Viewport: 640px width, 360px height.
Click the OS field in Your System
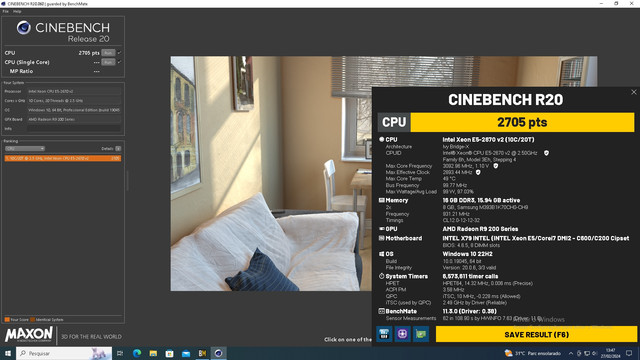[x=74, y=110]
